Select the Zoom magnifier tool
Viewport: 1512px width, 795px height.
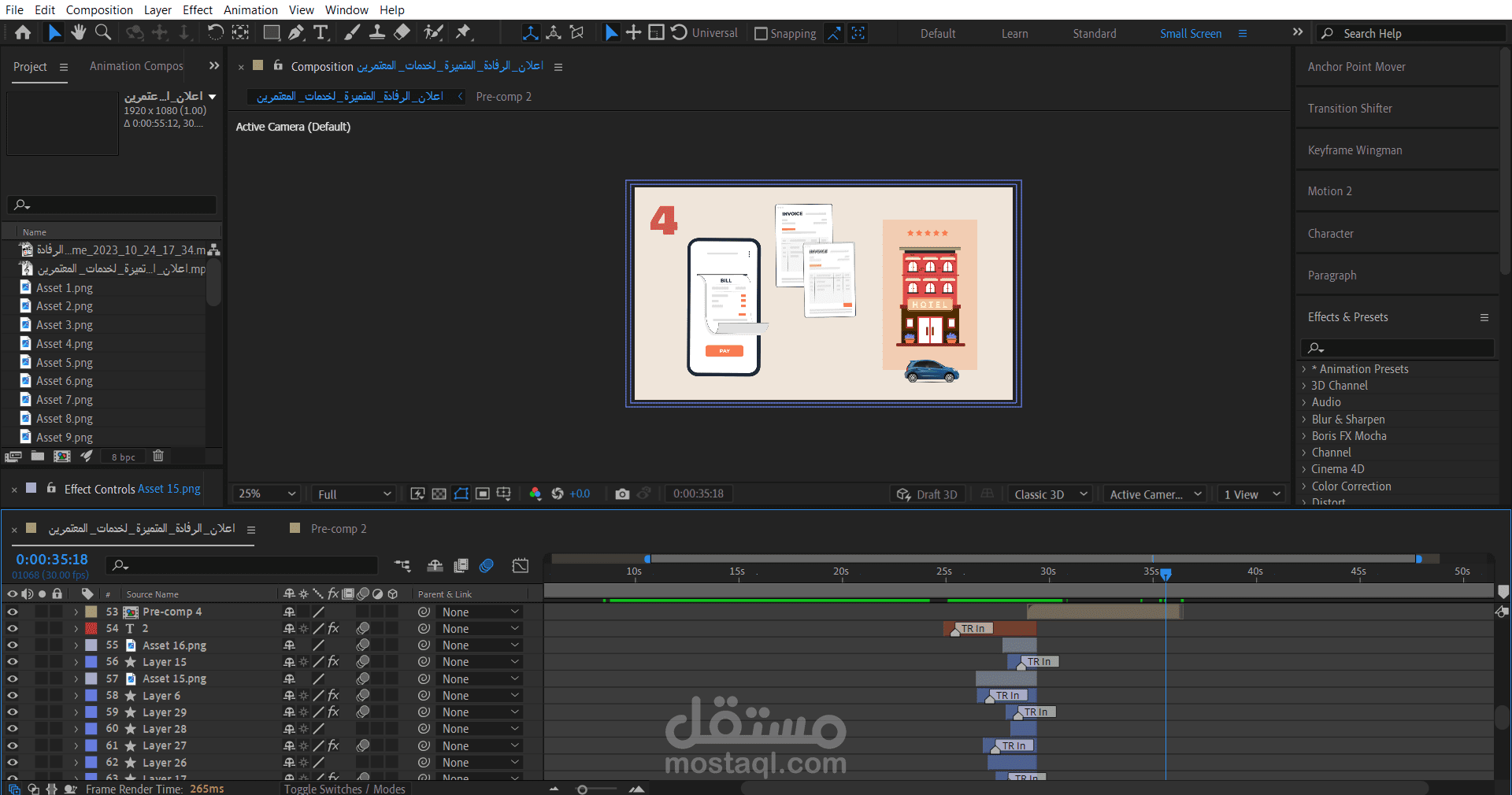coord(103,32)
